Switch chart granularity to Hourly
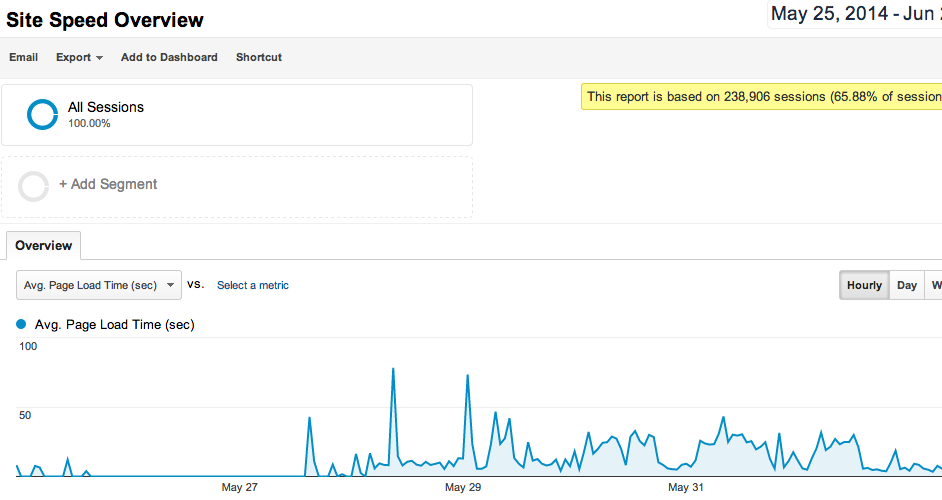Viewport: 942px width, 500px height. click(864, 285)
